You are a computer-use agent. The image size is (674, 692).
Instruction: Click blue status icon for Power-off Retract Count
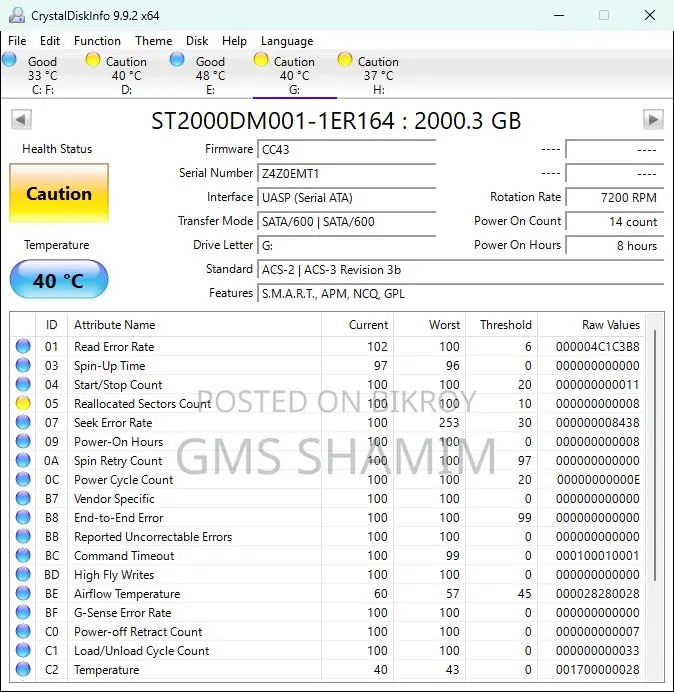coord(23,631)
